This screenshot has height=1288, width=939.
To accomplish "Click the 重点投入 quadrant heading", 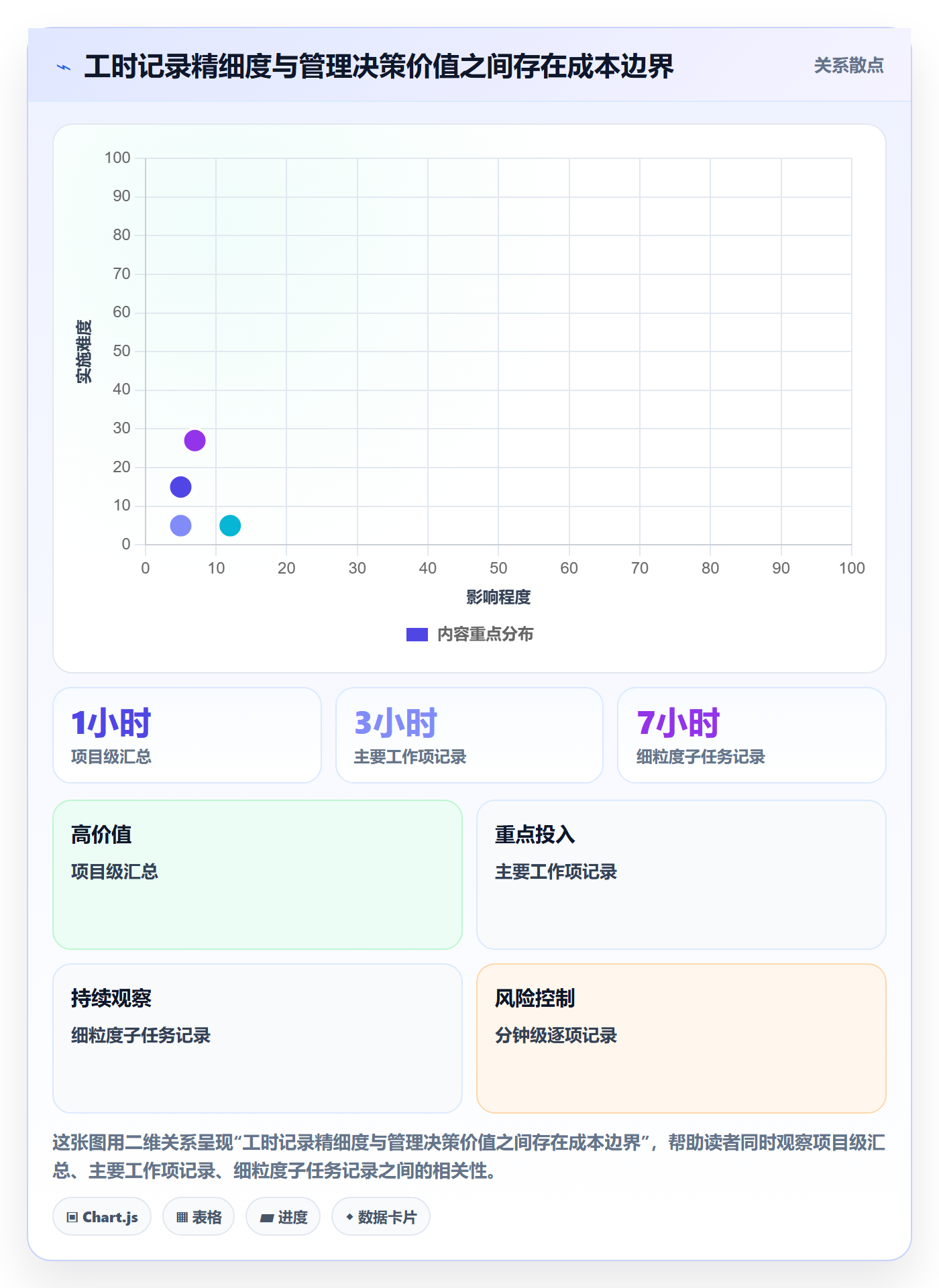I will pos(535,835).
